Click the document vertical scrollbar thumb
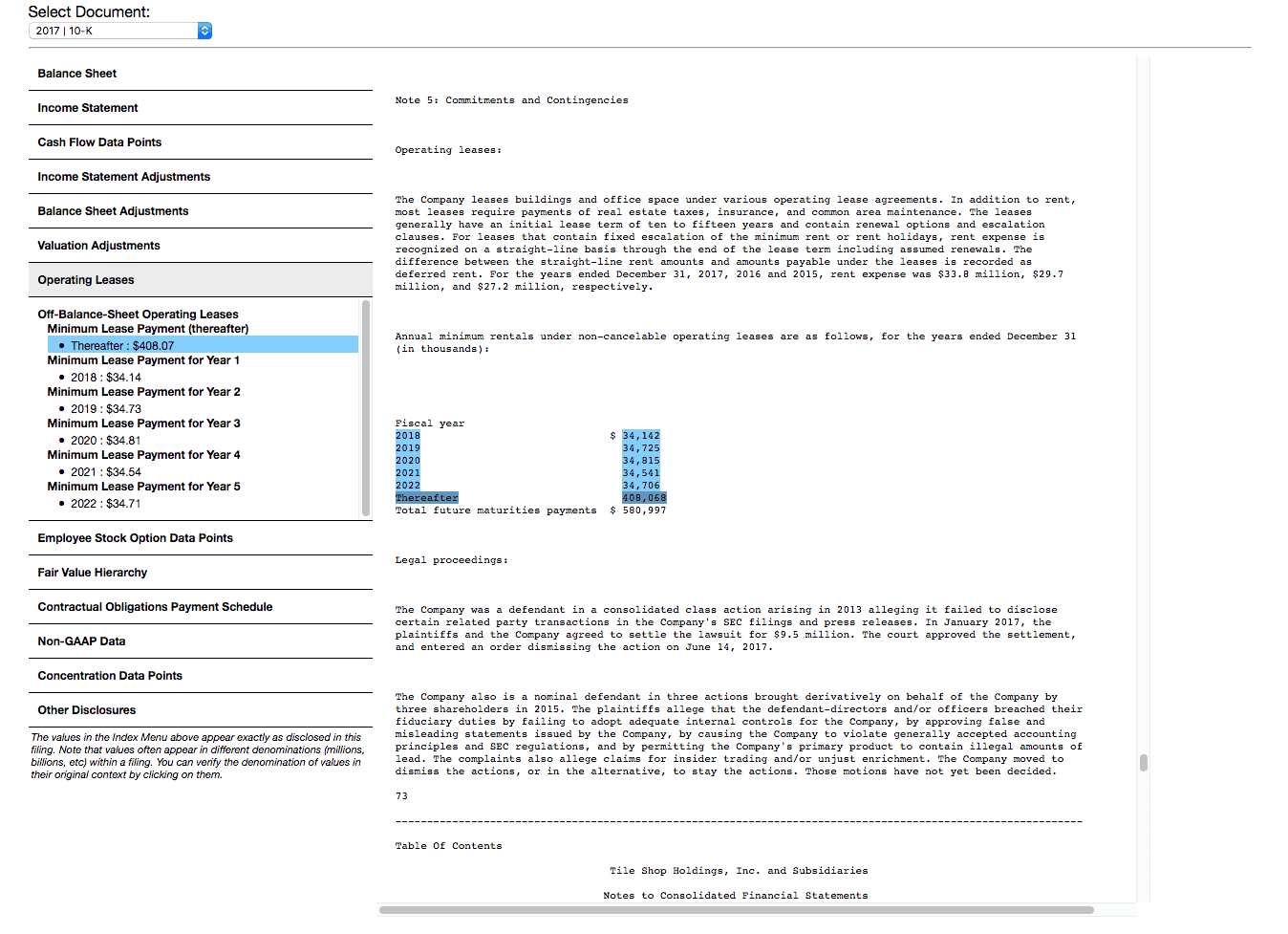This screenshot has width=1288, height=934. tap(1143, 762)
